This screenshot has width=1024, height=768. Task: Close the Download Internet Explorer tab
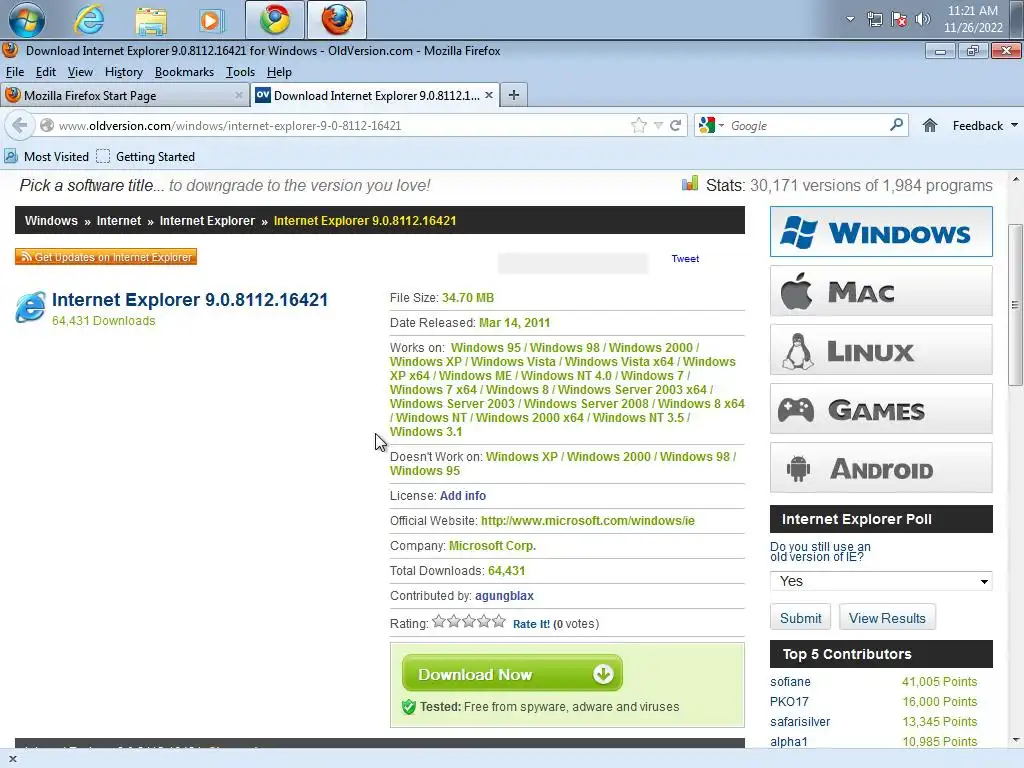click(x=488, y=95)
